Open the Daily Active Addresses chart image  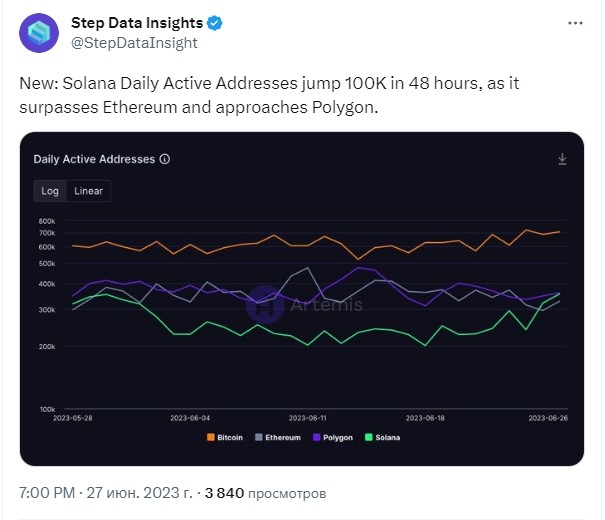click(x=302, y=299)
